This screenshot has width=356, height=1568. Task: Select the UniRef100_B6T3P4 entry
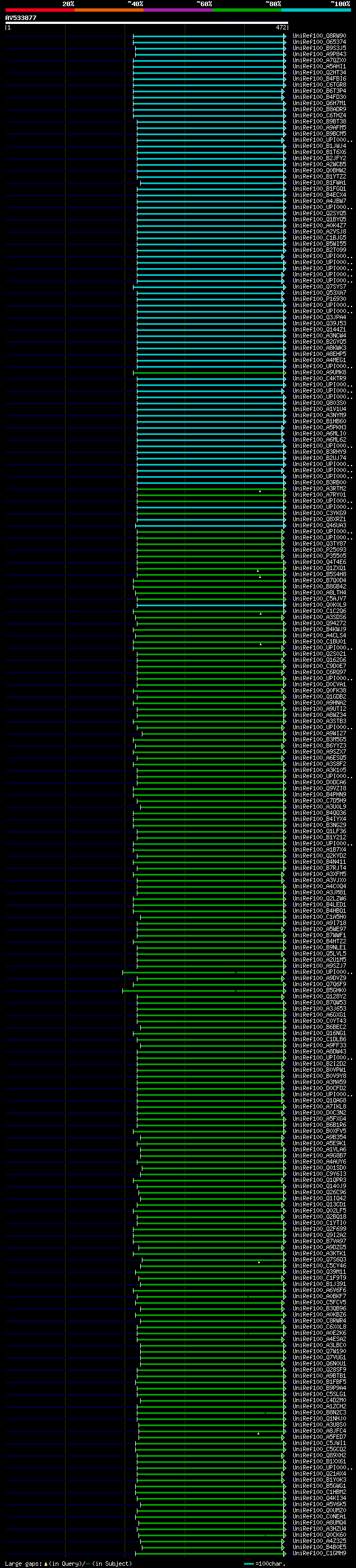pyautogui.click(x=319, y=91)
